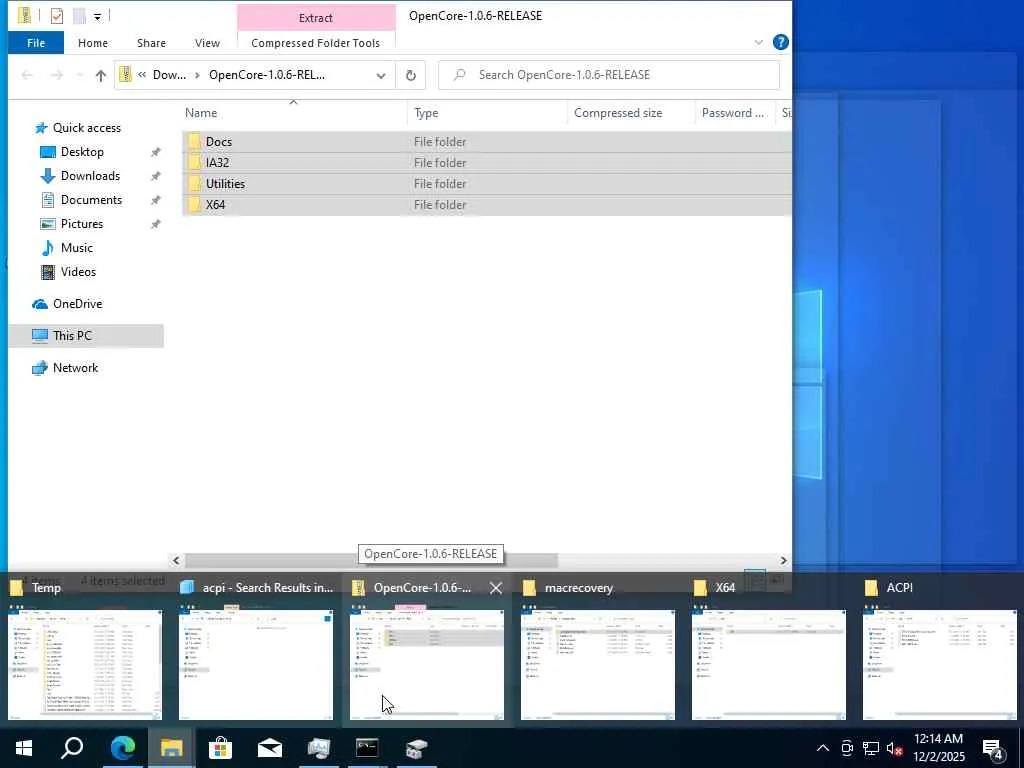Close the OpenCore-1.0.6 thumbnail preview
Viewport: 1024px width, 768px height.
[x=496, y=588]
